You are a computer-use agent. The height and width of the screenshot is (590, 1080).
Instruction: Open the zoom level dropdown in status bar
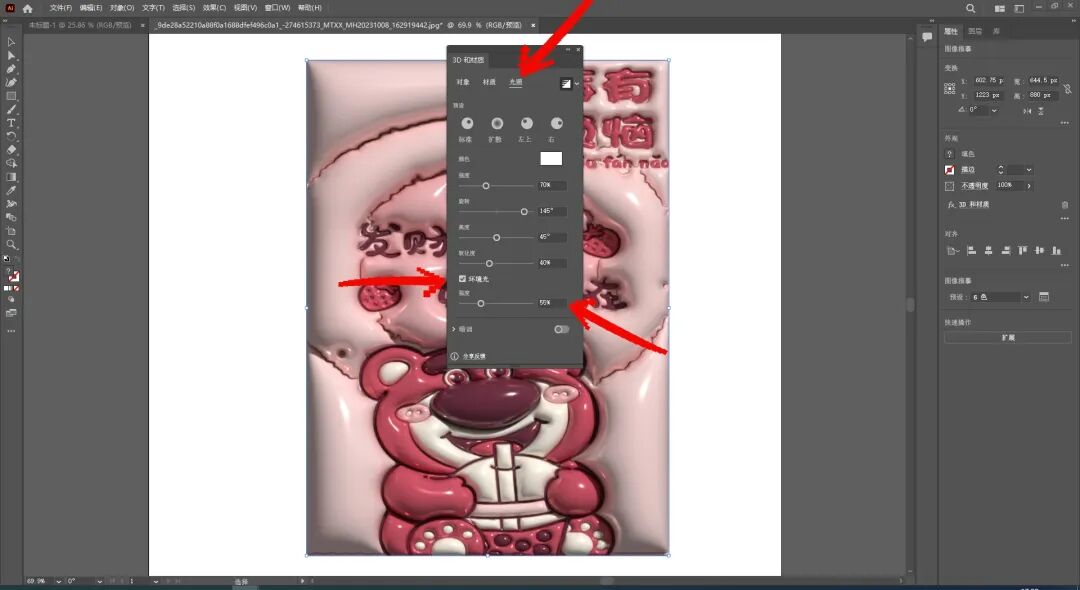click(58, 582)
